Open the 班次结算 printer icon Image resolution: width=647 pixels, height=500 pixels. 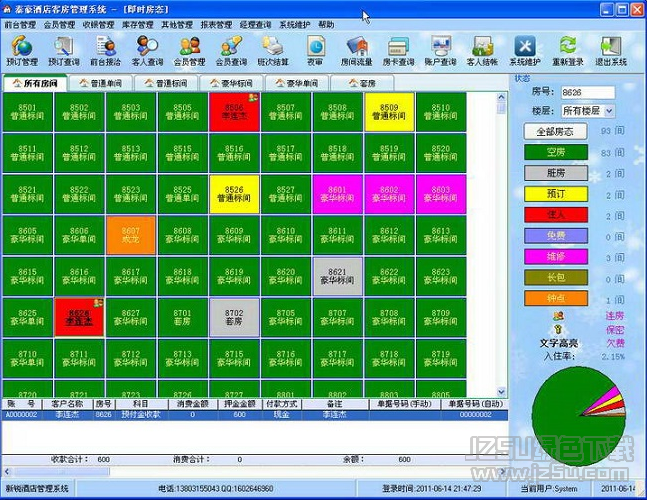pos(273,51)
